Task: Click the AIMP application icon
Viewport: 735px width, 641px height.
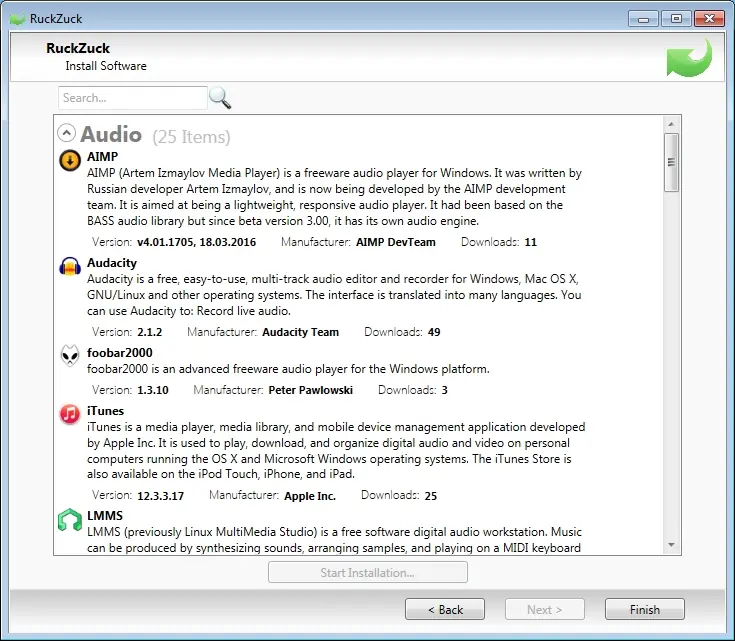Action: pos(70,160)
